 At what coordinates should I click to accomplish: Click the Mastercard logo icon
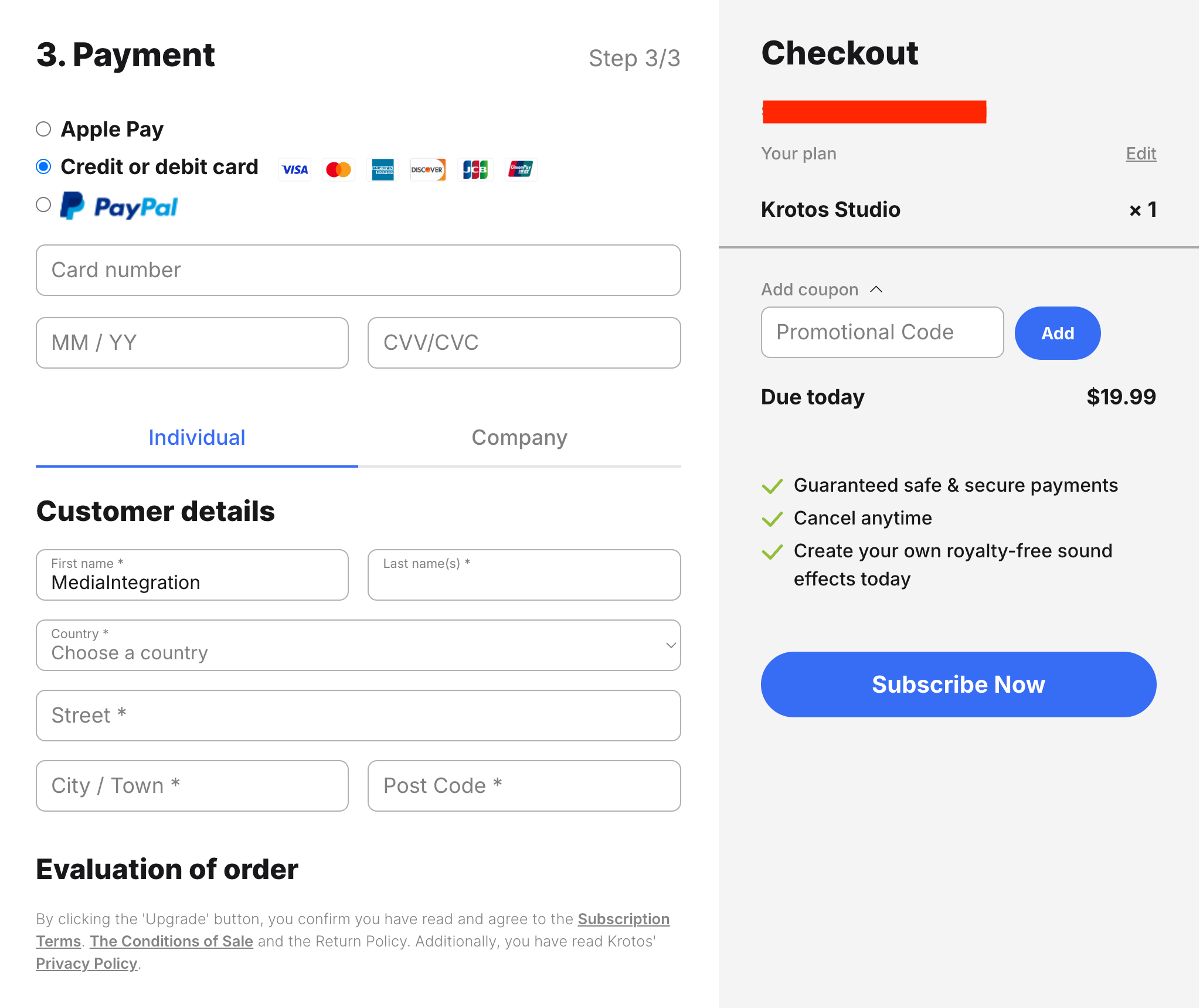click(x=339, y=170)
